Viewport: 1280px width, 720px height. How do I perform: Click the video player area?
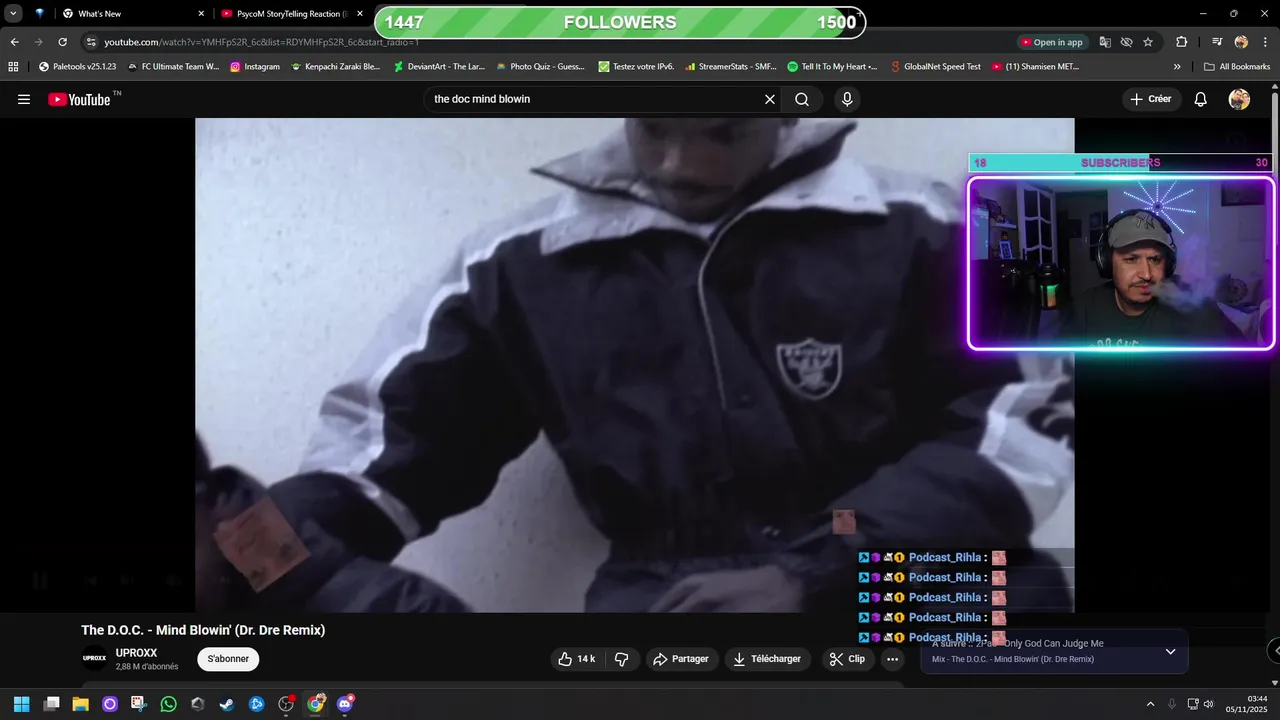634,365
